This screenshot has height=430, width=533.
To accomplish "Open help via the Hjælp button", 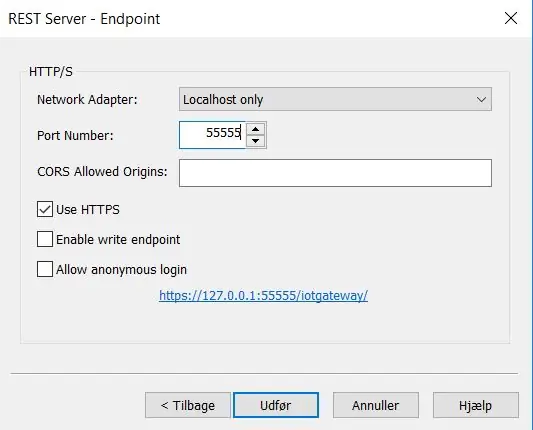I will [476, 405].
